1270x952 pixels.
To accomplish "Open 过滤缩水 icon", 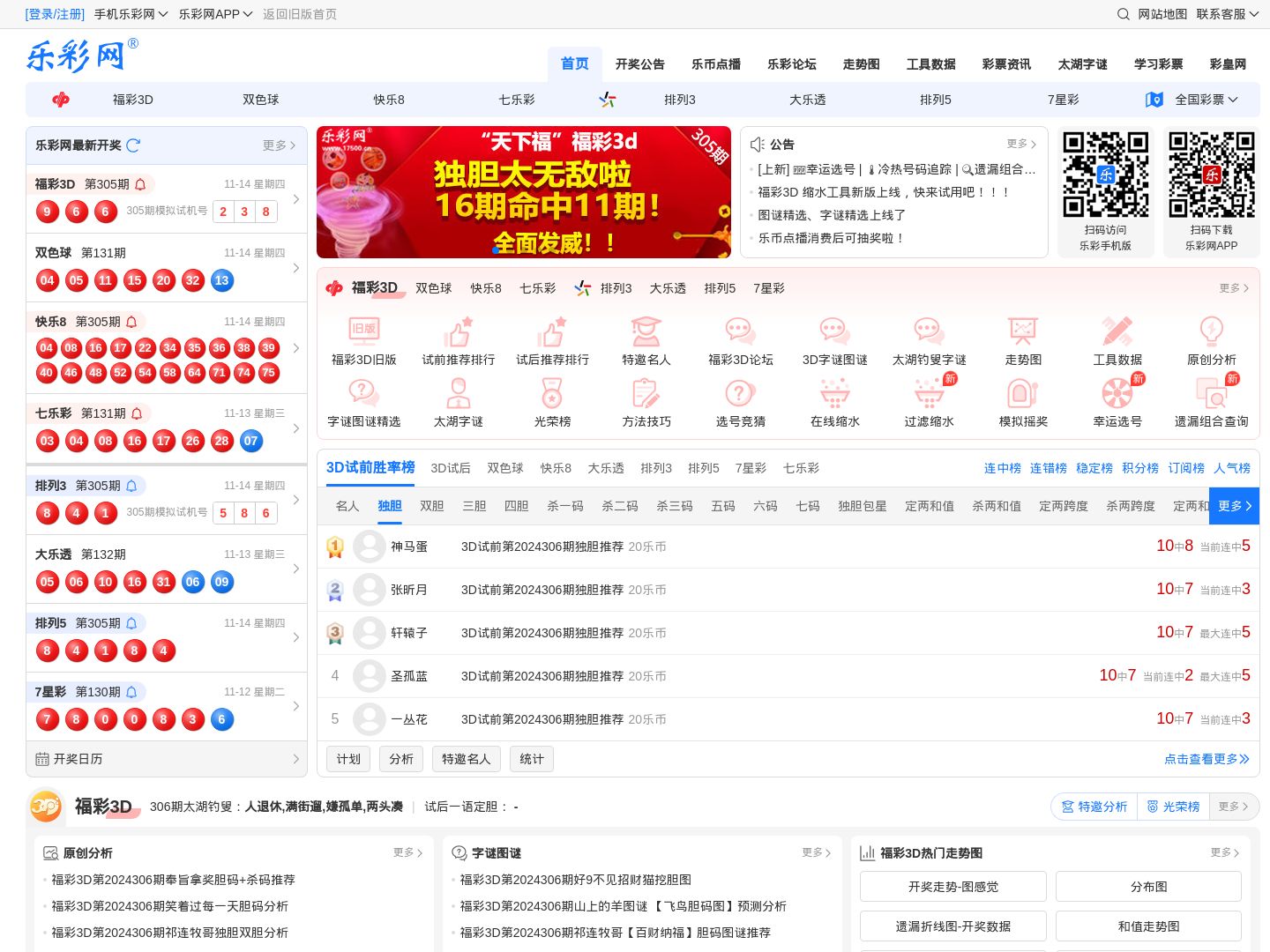I will tap(930, 393).
